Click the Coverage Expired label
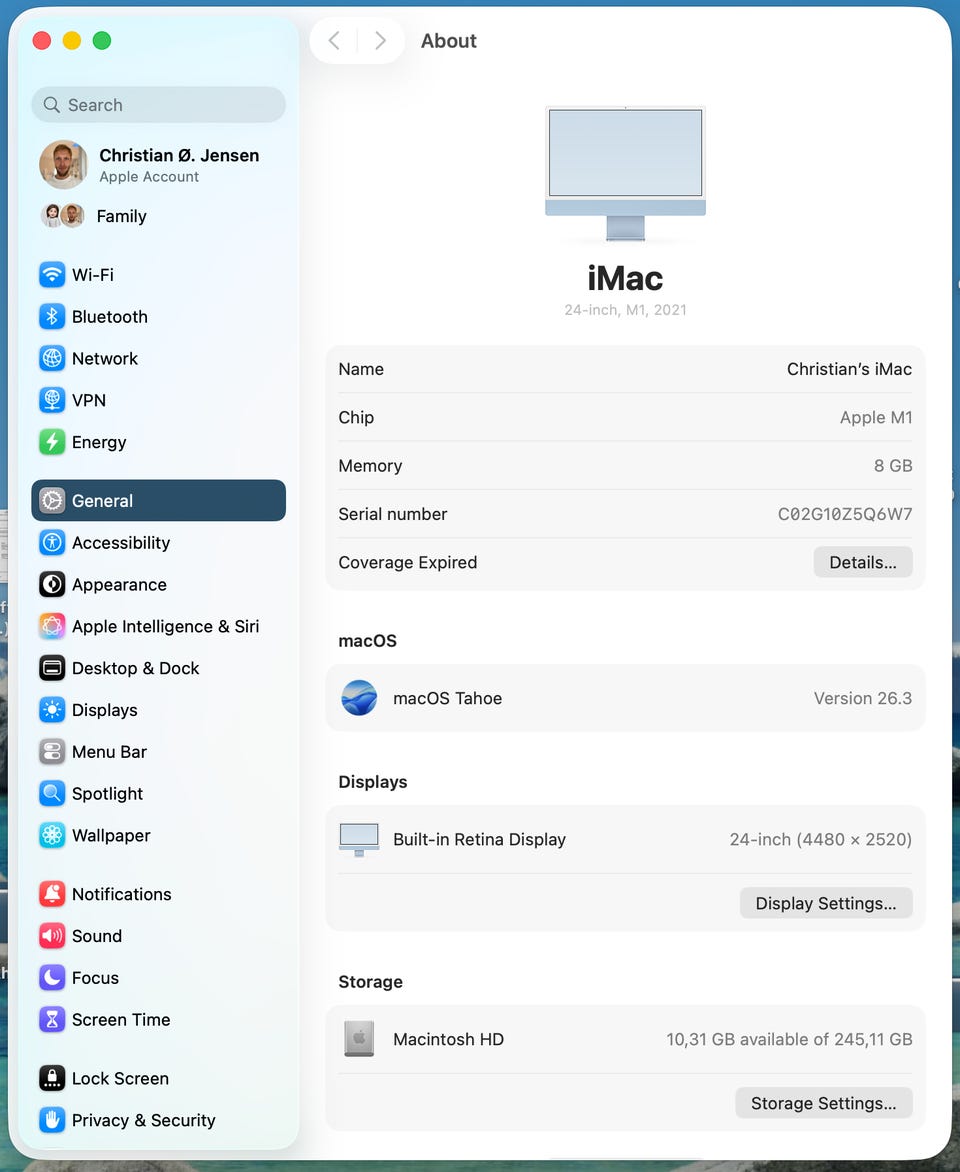Image resolution: width=960 pixels, height=1172 pixels. pyautogui.click(x=407, y=562)
